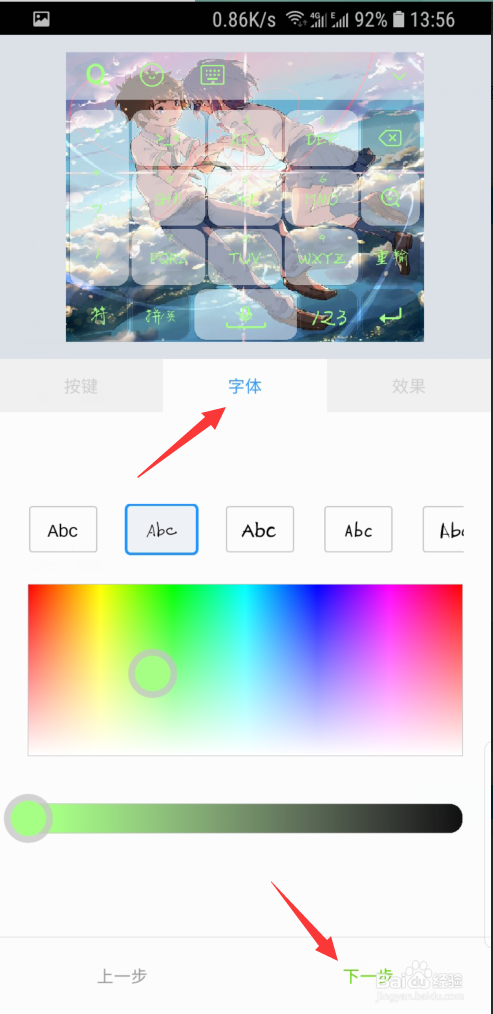Select the highlighted handwritten Abc font

161,530
